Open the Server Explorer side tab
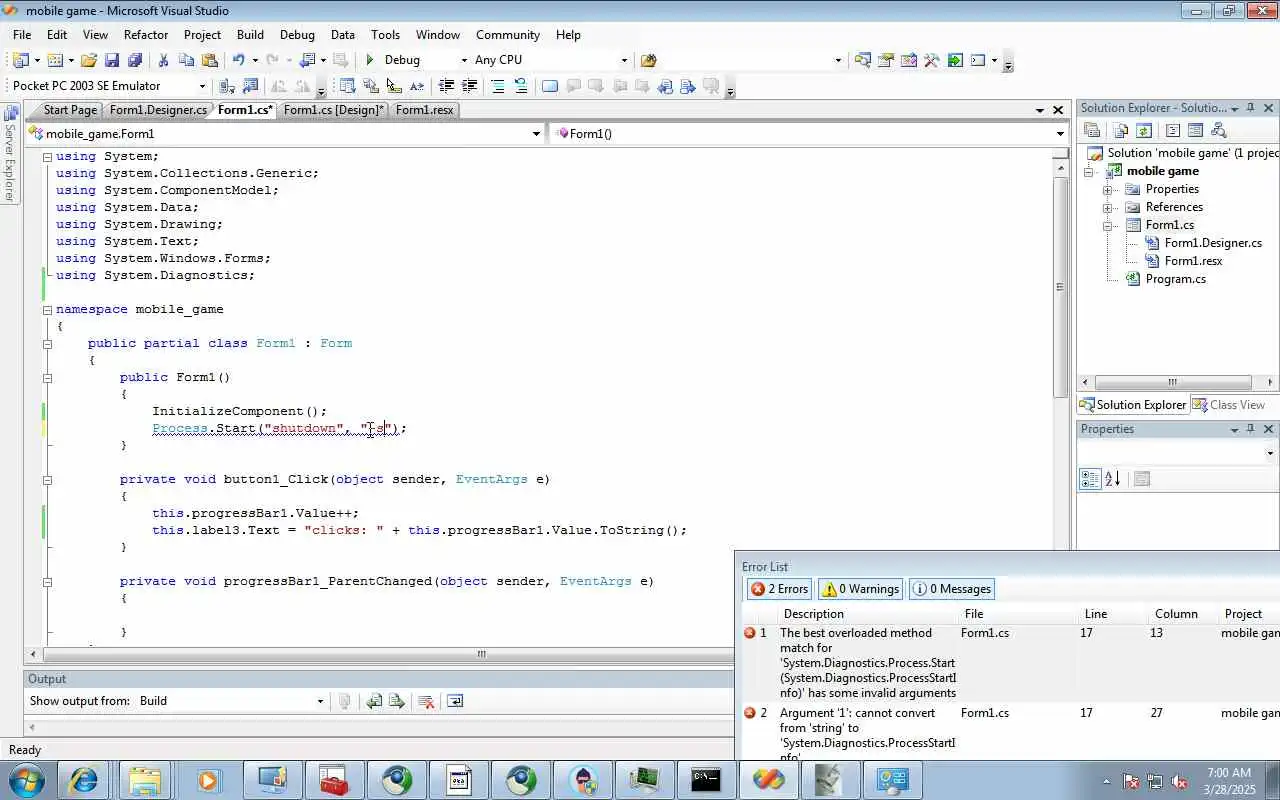Screen dimensions: 1280x800 [10, 155]
